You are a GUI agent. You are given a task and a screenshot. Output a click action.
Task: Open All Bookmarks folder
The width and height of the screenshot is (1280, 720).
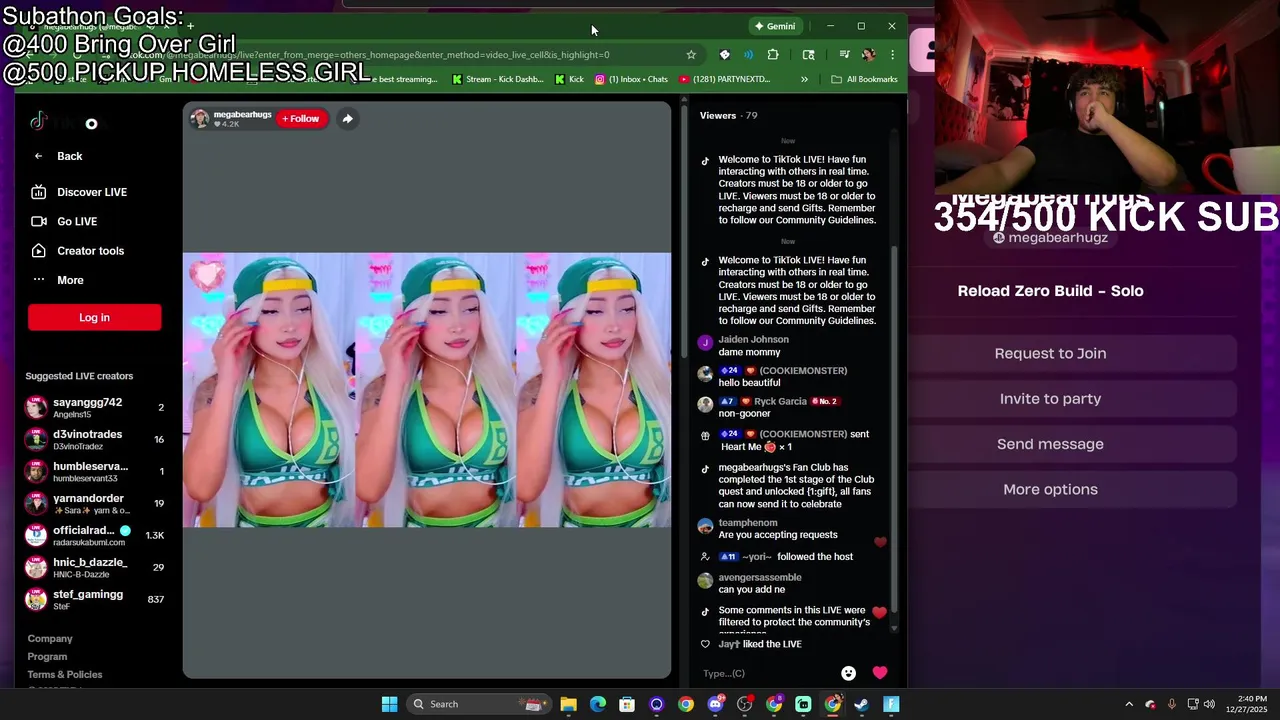(864, 79)
